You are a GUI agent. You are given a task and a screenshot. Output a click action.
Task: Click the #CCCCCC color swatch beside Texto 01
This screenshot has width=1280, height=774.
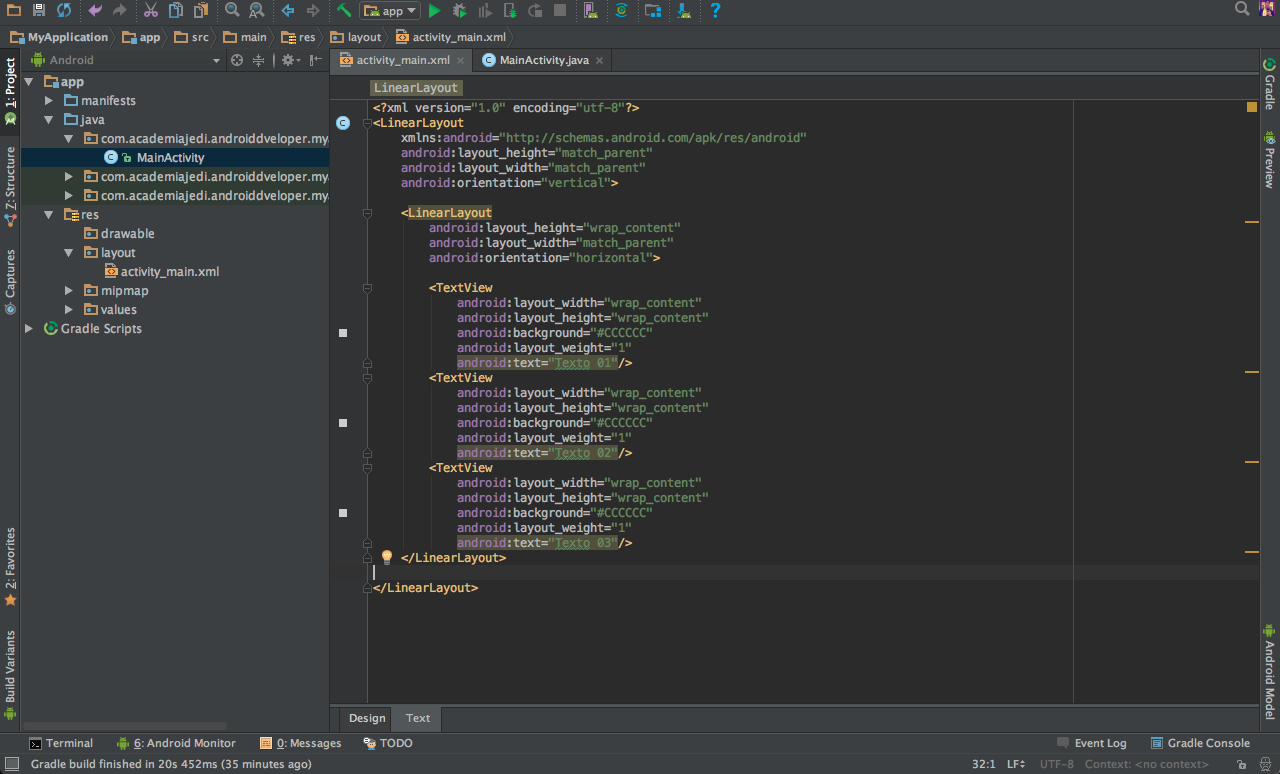[343, 333]
